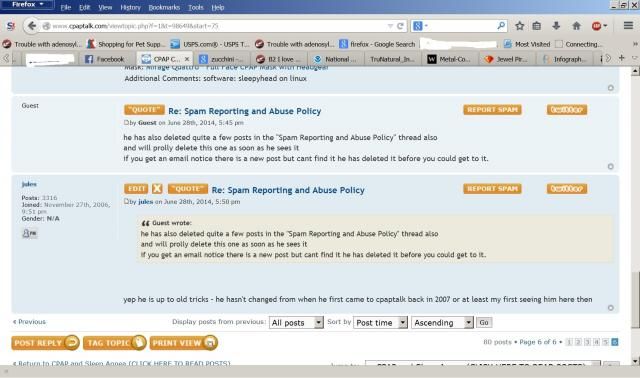The width and height of the screenshot is (640, 378).
Task: Click REPORT SPAM on jules' post
Action: pyautogui.click(x=492, y=189)
